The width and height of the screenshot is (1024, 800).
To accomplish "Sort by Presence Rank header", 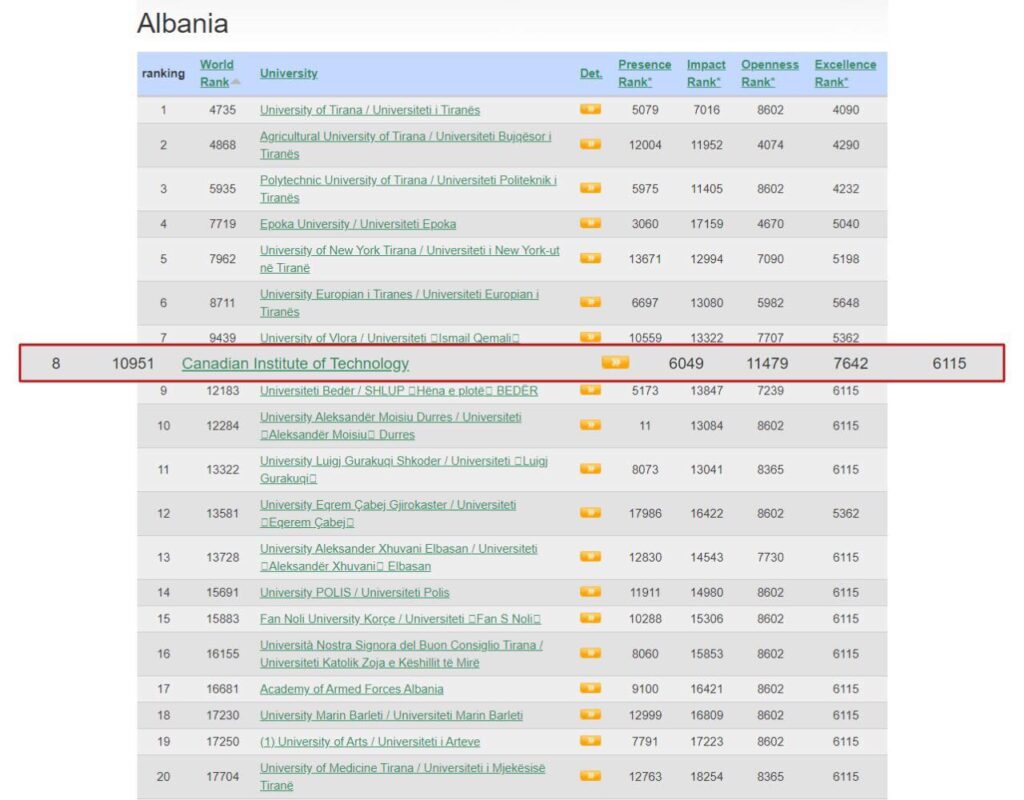I will (645, 73).
